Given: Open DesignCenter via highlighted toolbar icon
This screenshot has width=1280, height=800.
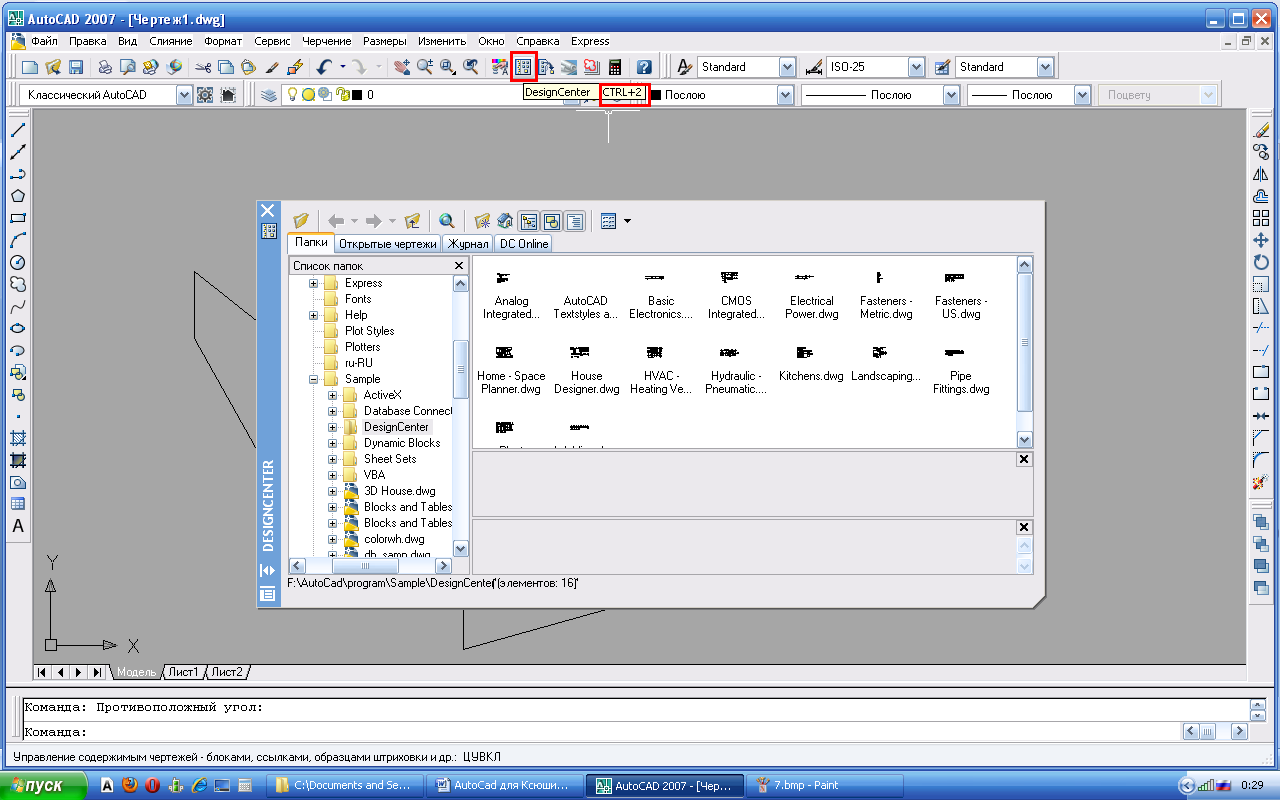Looking at the screenshot, I should tap(523, 67).
